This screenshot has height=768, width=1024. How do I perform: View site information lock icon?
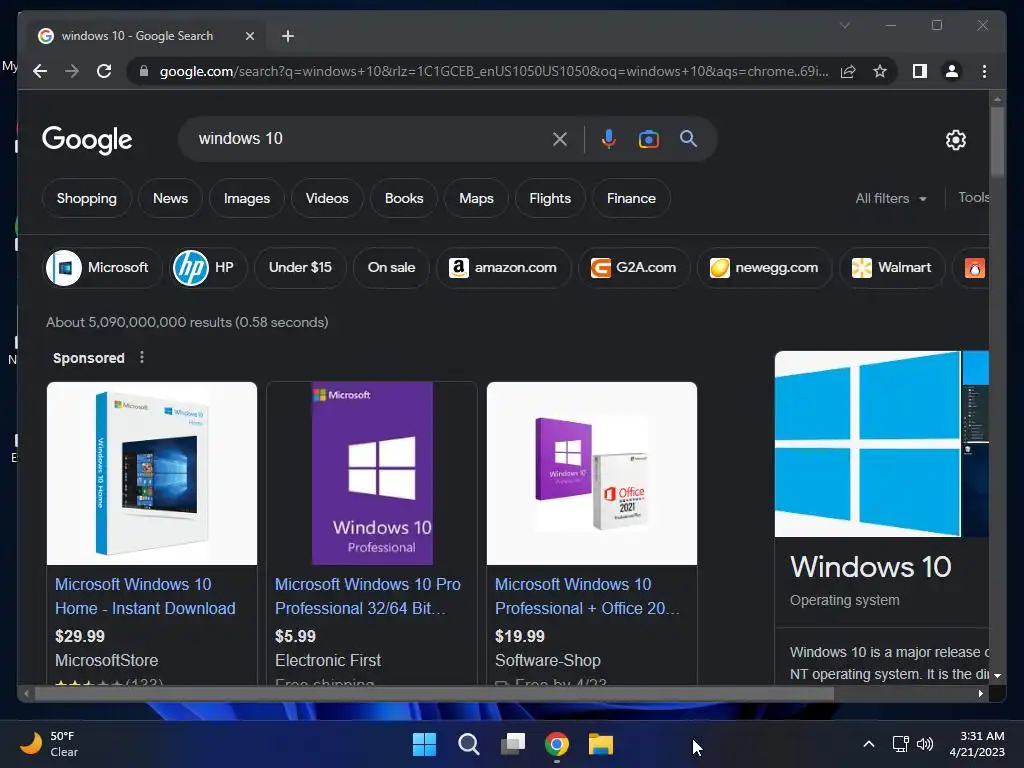click(144, 71)
